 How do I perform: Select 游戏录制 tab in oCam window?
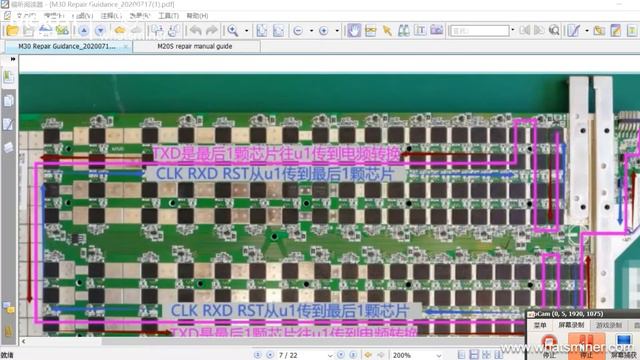(x=609, y=325)
